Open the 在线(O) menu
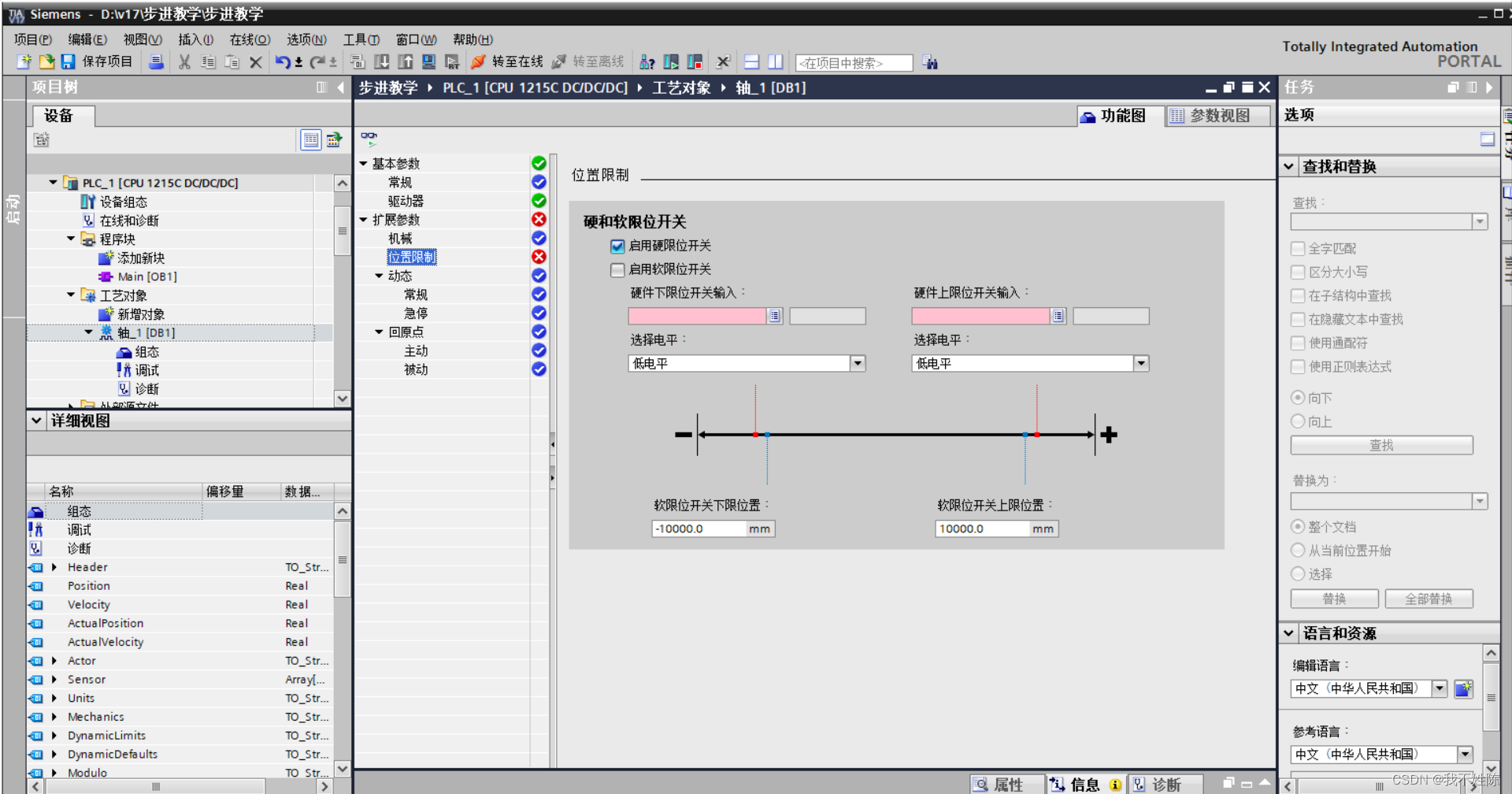Viewport: 1512px width, 794px height. click(x=250, y=39)
